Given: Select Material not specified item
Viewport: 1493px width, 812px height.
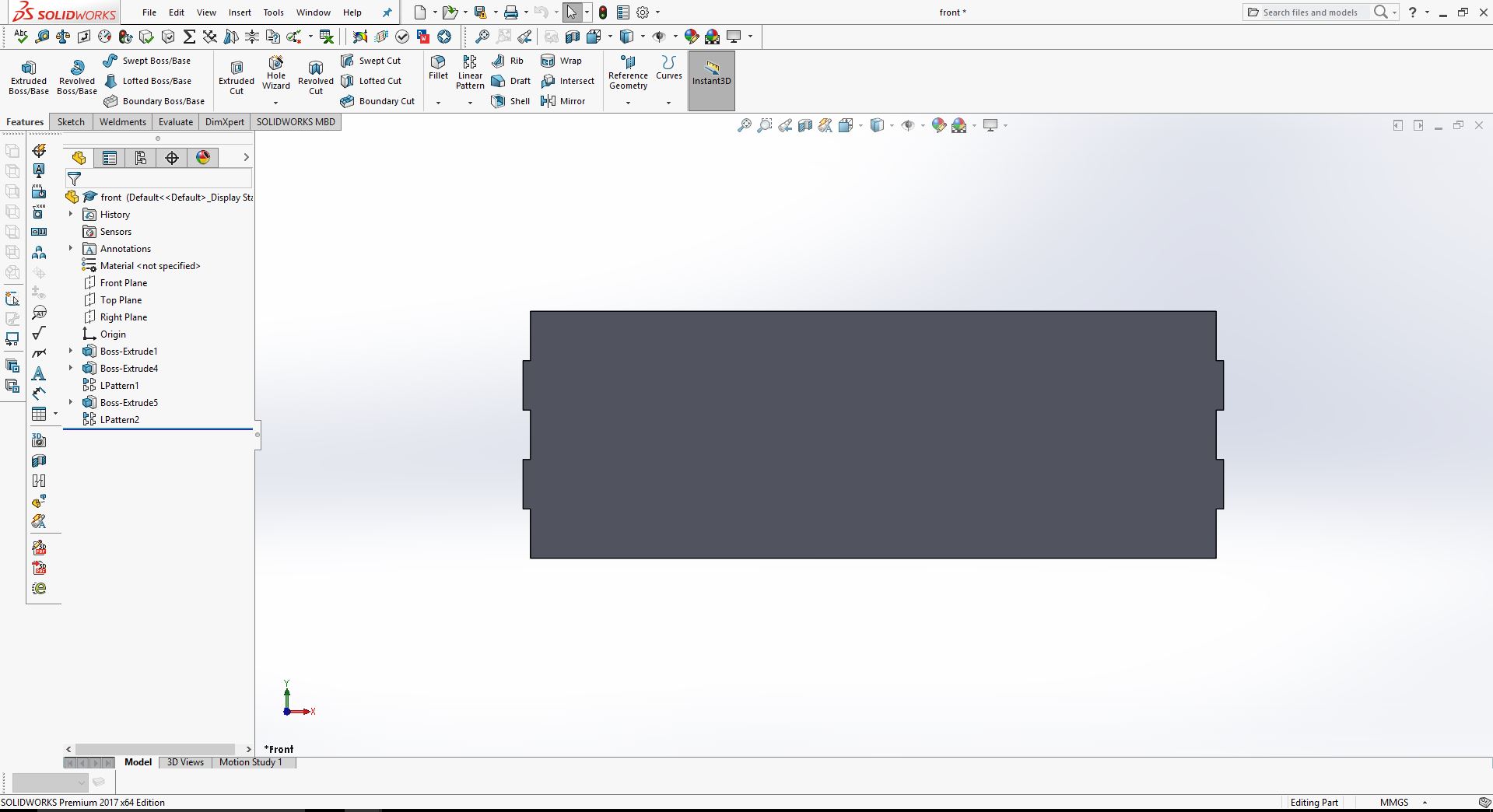Looking at the screenshot, I should [142, 266].
